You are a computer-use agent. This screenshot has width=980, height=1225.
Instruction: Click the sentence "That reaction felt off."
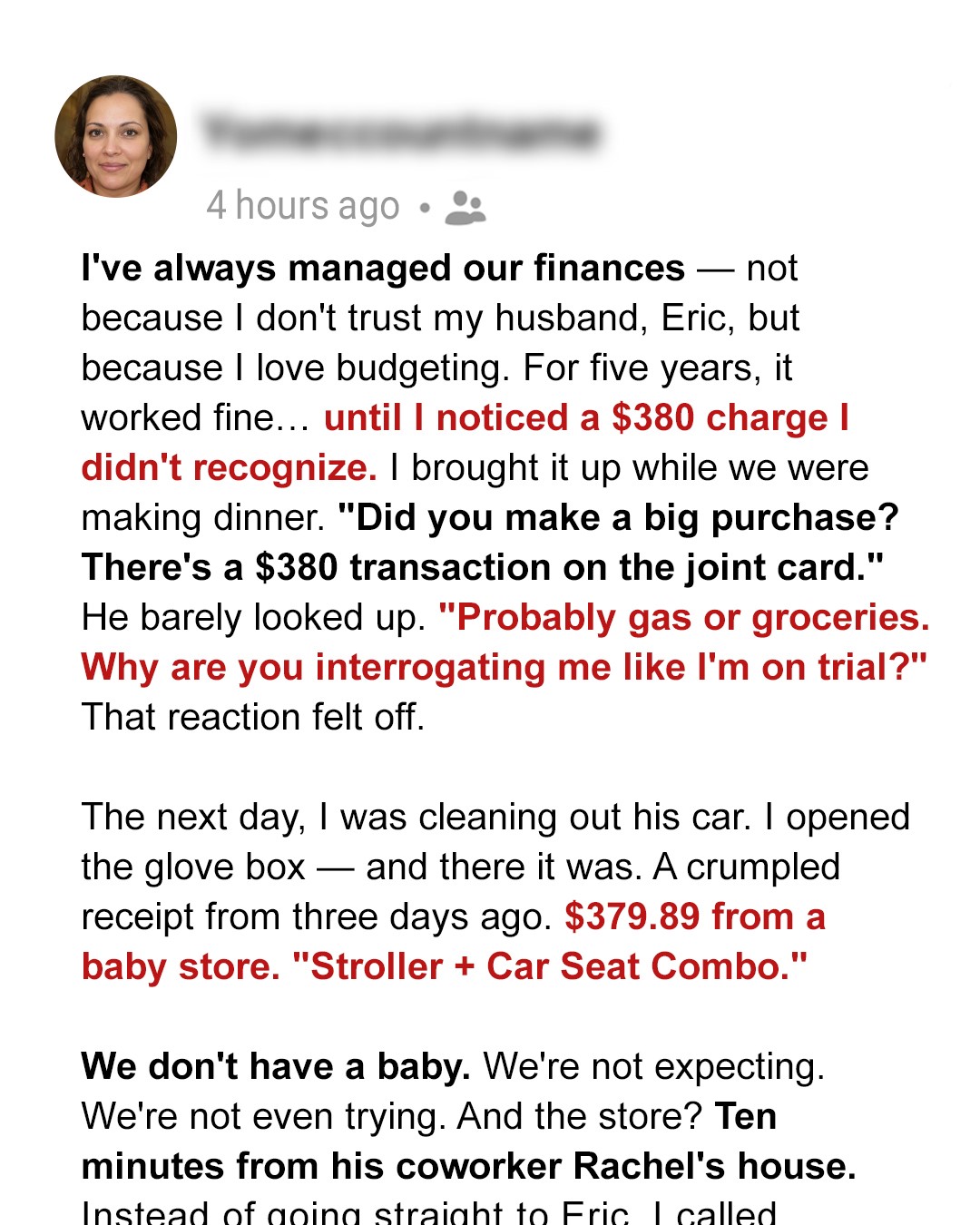(x=253, y=718)
